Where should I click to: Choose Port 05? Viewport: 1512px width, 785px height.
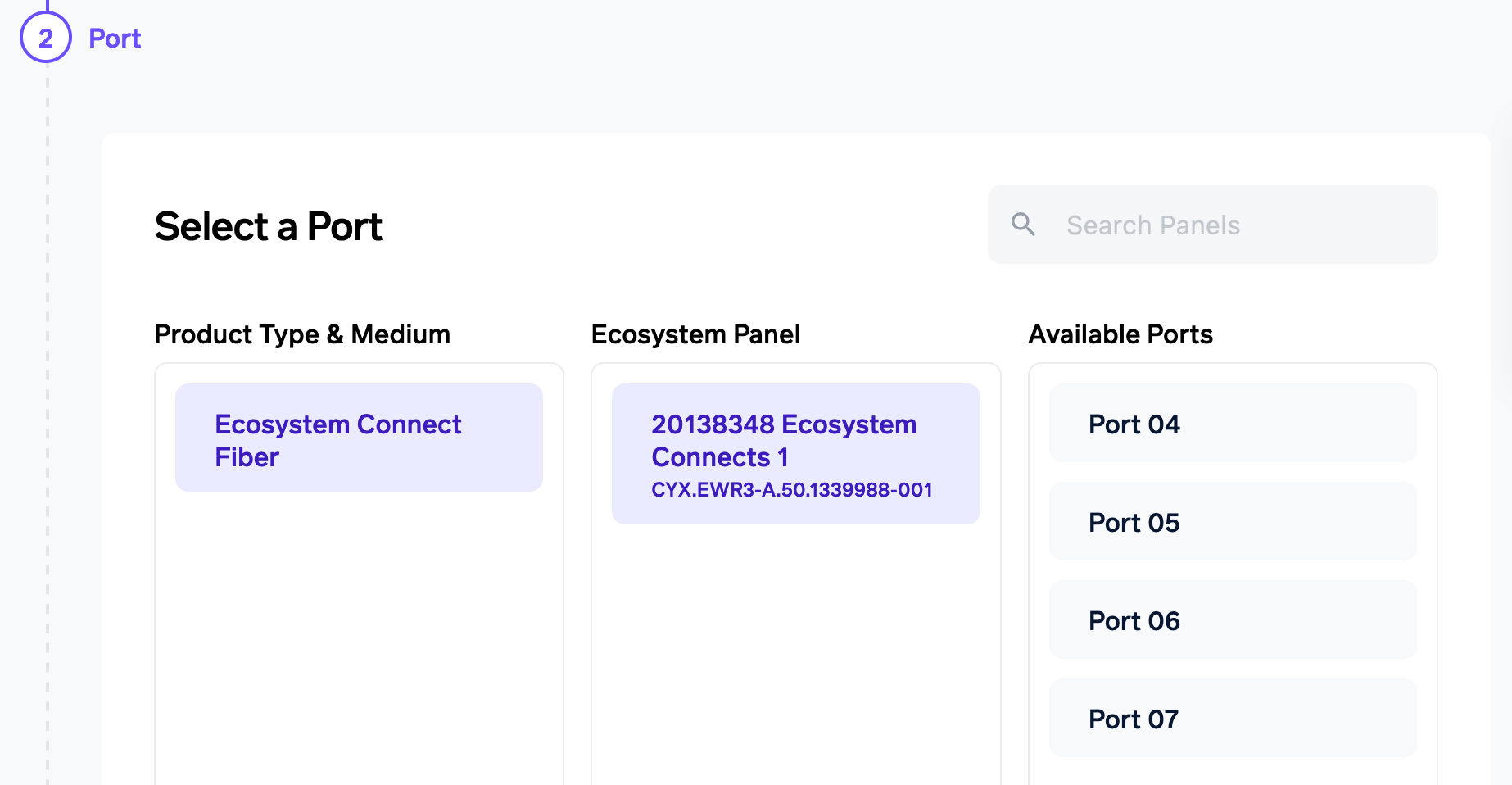(1232, 522)
